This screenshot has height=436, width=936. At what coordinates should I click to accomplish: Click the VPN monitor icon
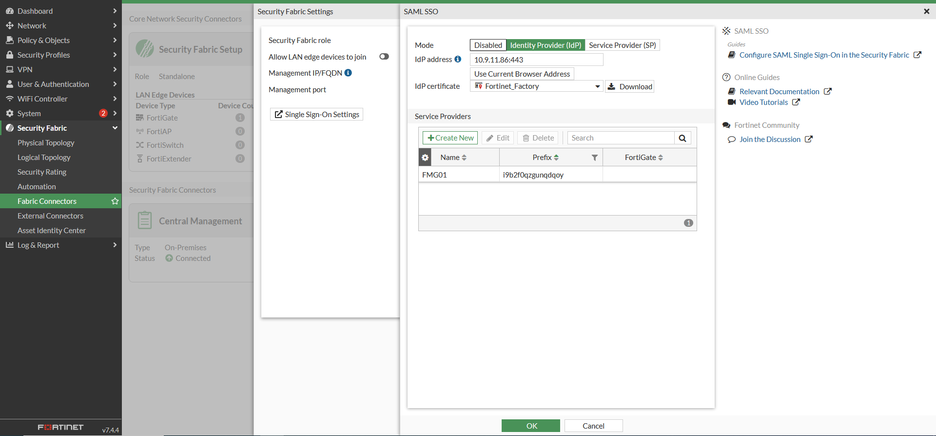click(x=10, y=69)
